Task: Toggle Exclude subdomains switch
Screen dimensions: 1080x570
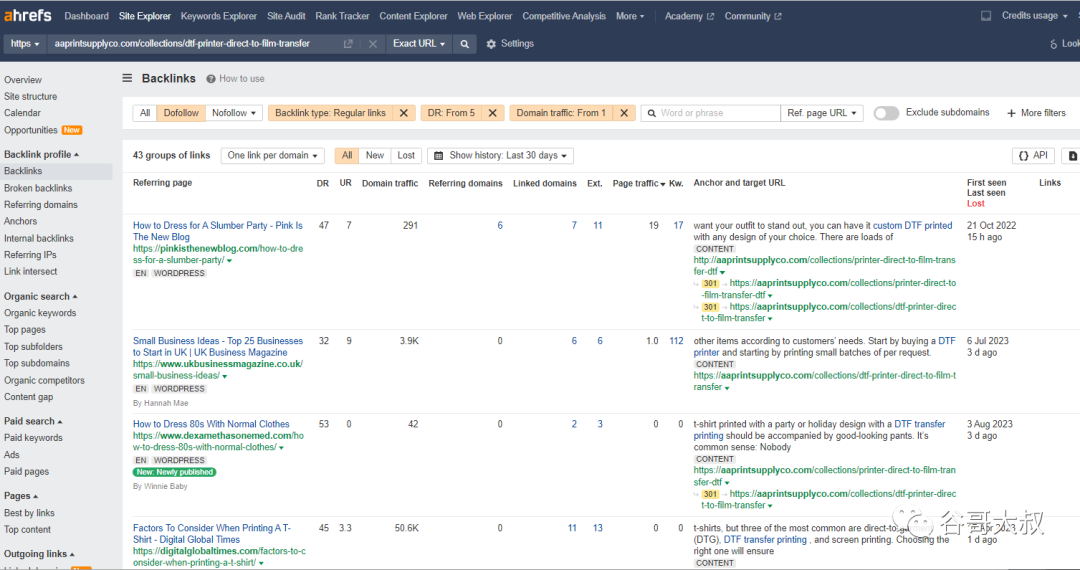Action: [x=886, y=113]
